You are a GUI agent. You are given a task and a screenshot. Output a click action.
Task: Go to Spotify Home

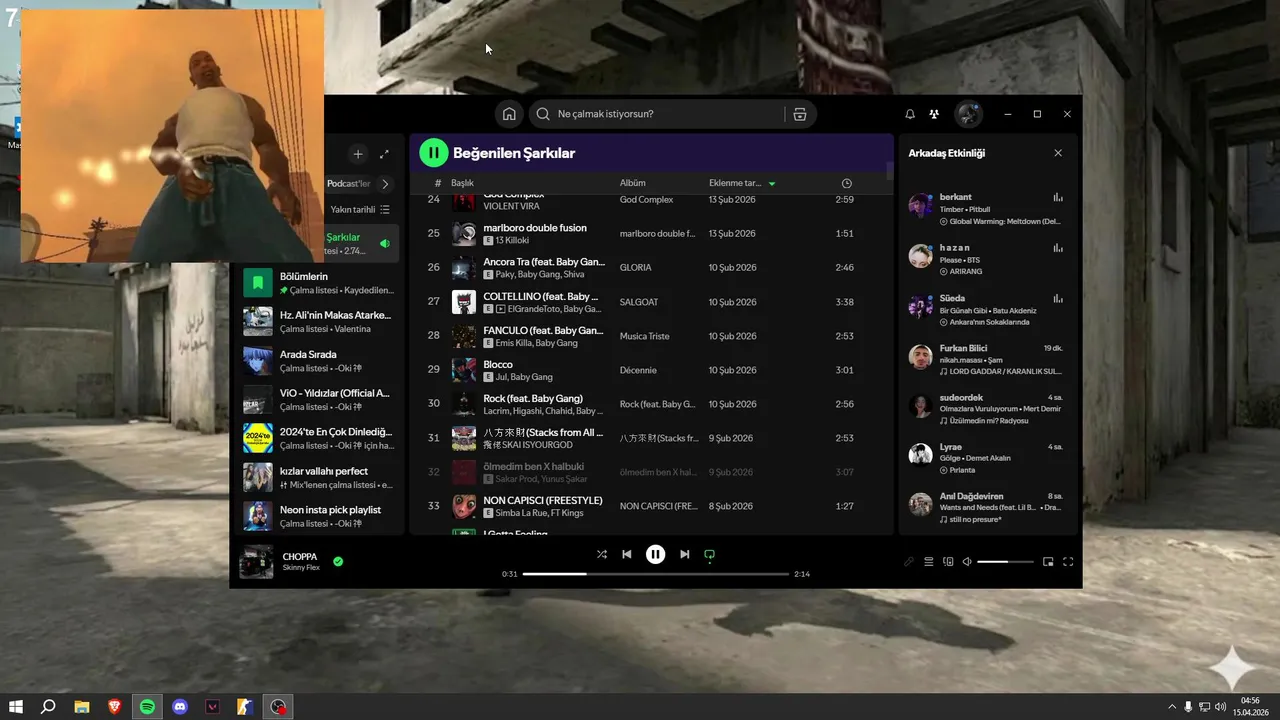509,114
